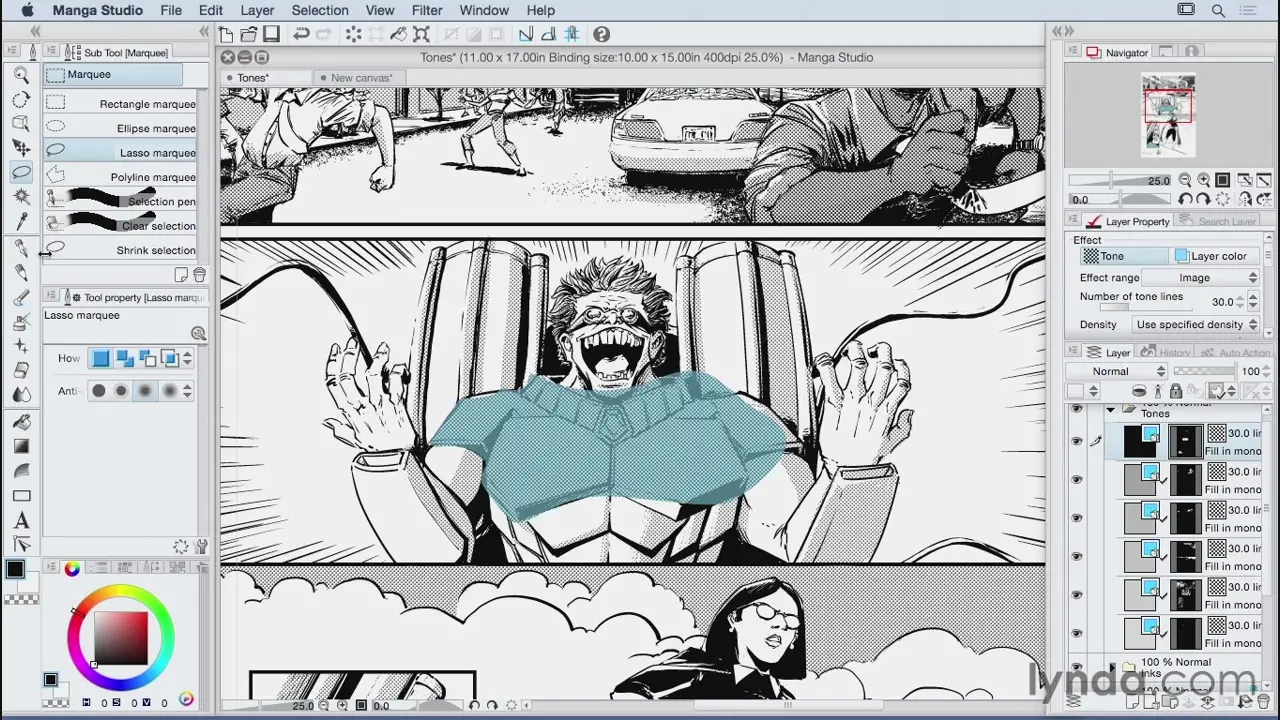Toggle visibility of the selected top tone layer

pyautogui.click(x=1077, y=441)
